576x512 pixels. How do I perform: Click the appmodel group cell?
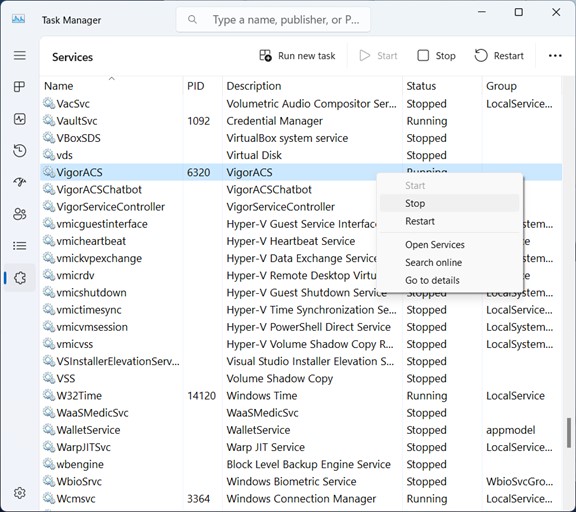[x=511, y=430]
